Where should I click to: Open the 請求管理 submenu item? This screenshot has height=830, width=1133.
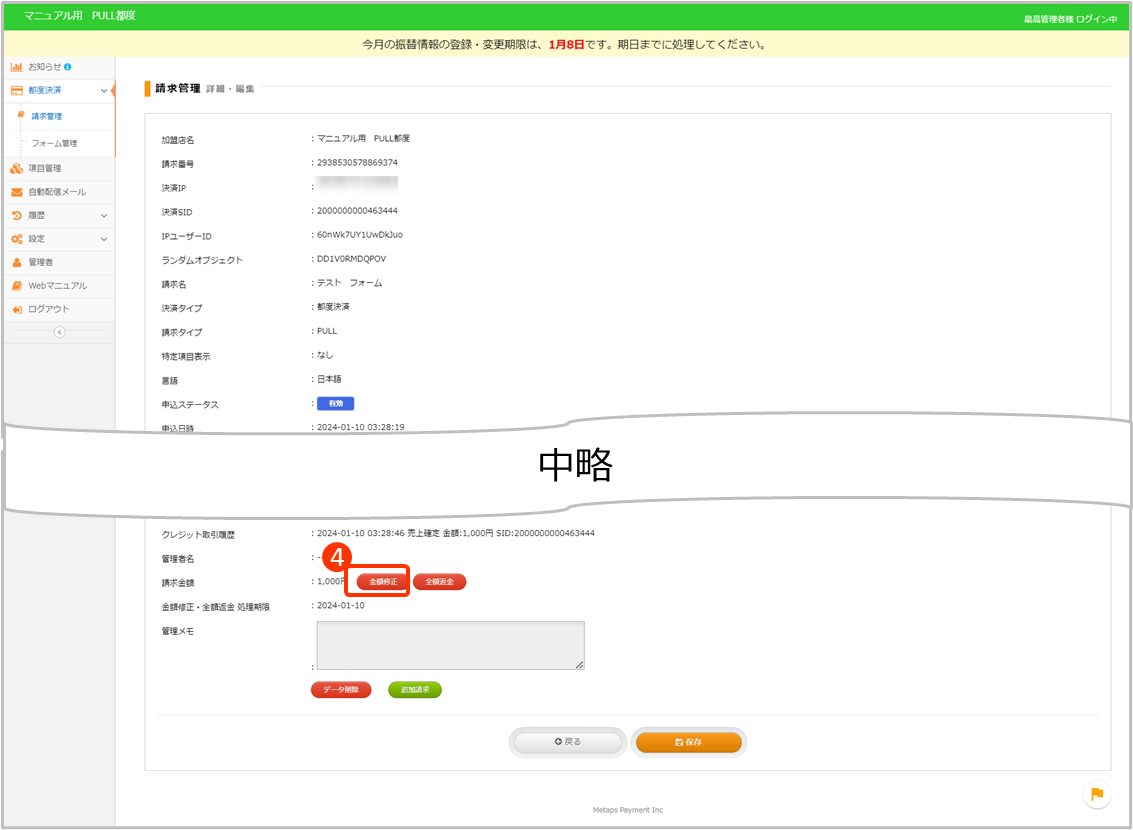click(47, 117)
